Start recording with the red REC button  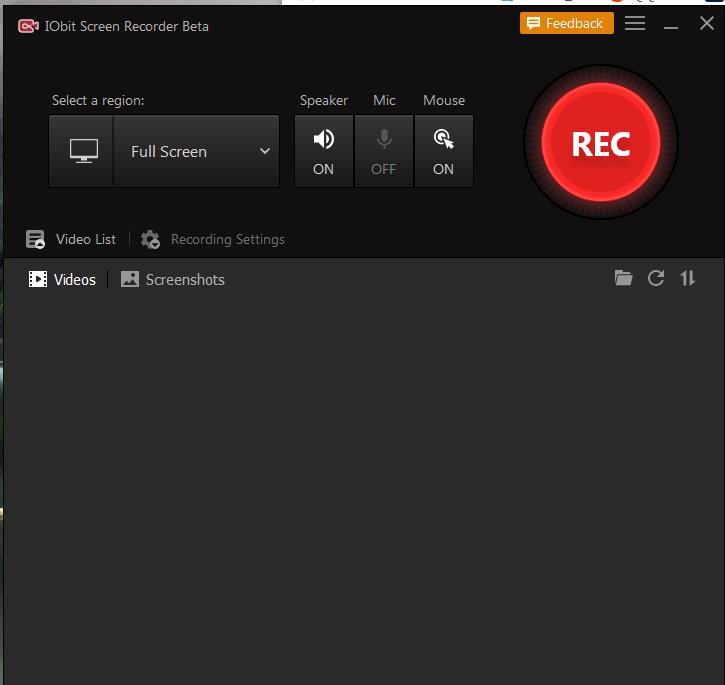601,142
